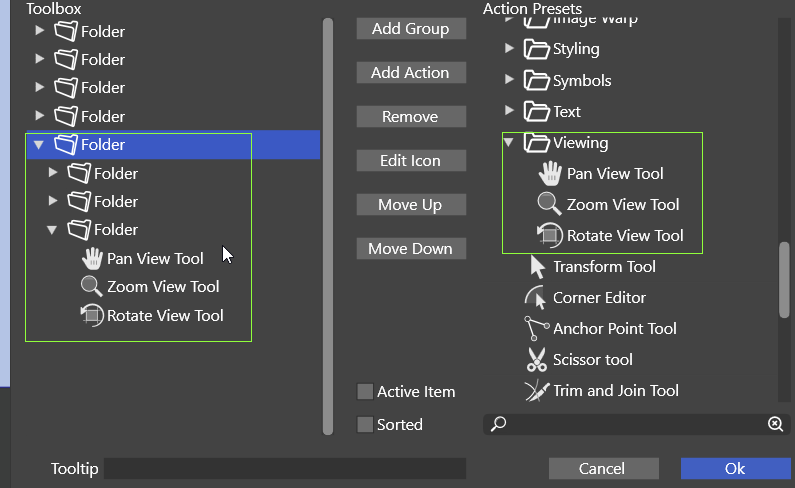This screenshot has width=795, height=488.
Task: Click the clear search icon in search box
Action: click(x=775, y=424)
